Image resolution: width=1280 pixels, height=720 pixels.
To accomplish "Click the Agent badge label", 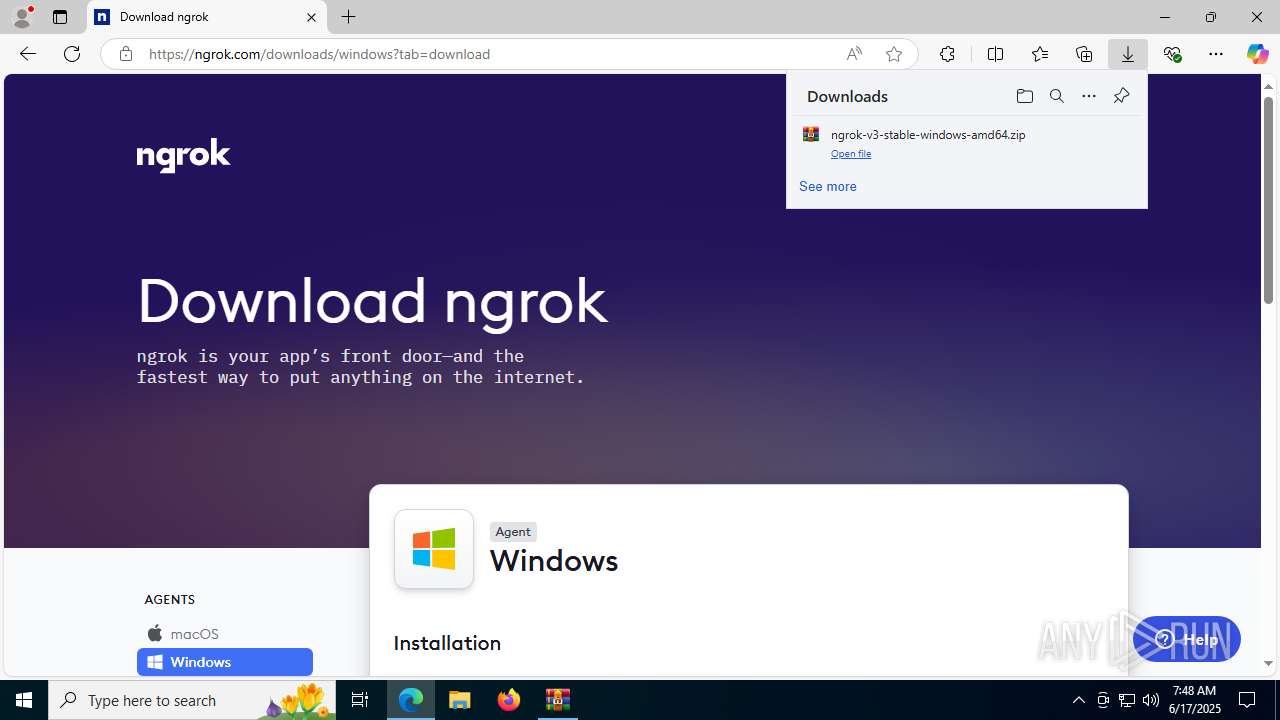I will [x=513, y=532].
